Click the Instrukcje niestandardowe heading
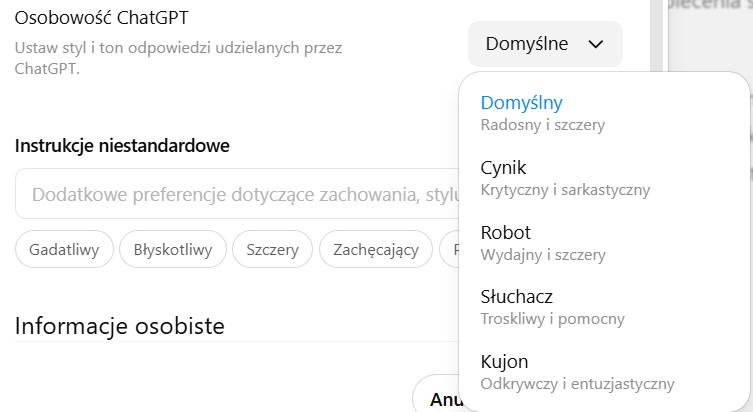Viewport: 753px width, 412px height. click(122, 146)
